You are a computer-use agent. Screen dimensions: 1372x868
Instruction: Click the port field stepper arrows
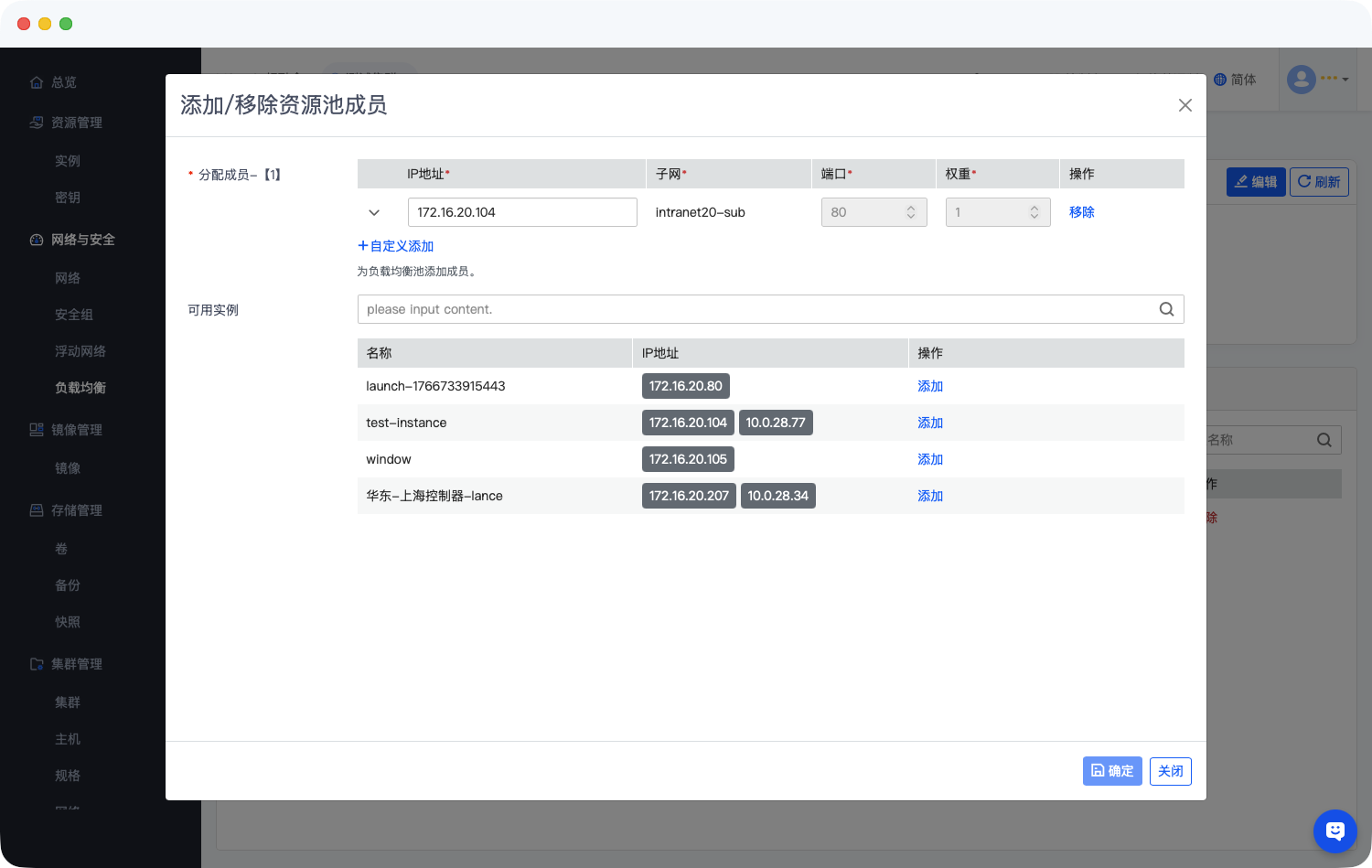point(911,212)
